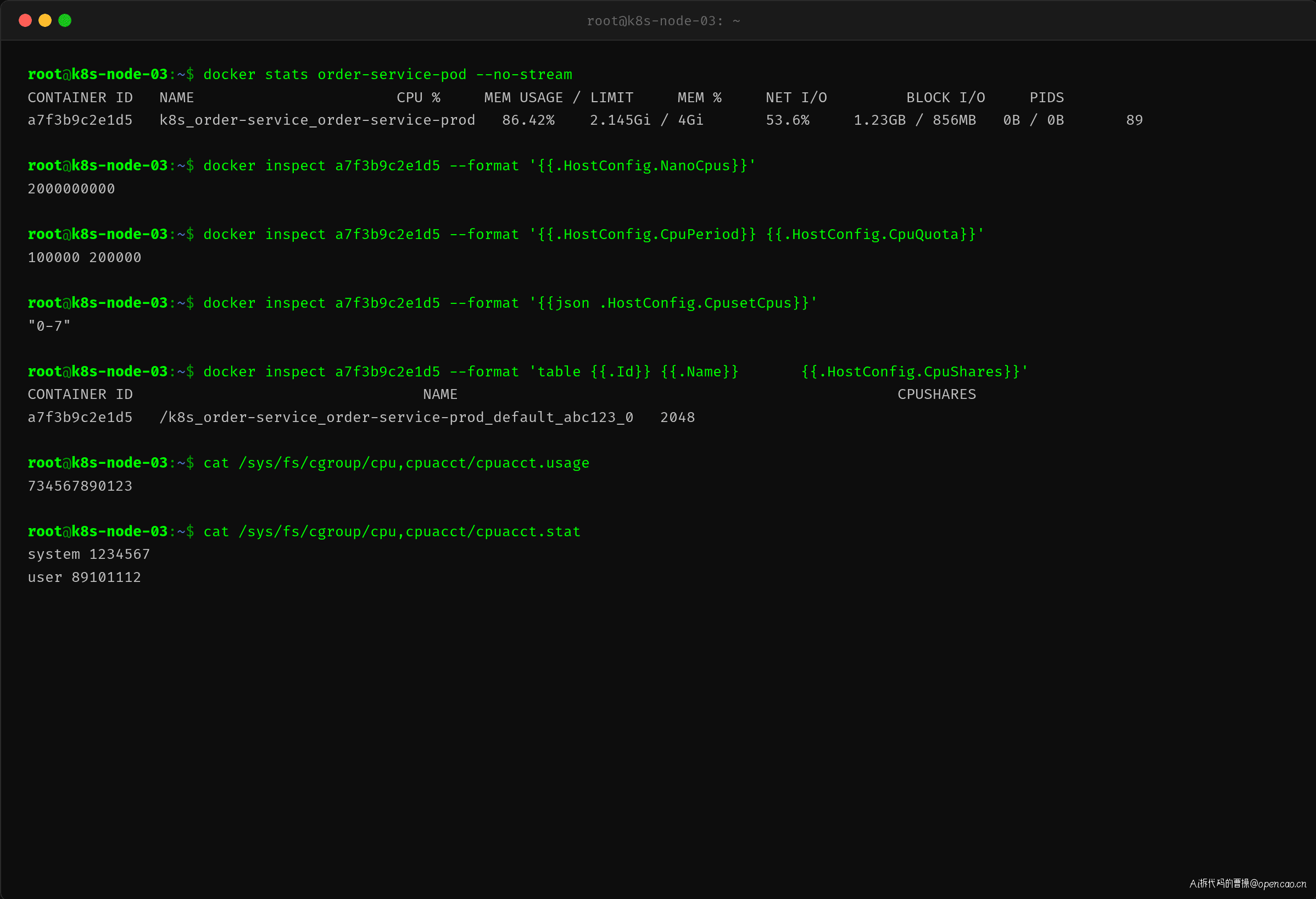1316x899 pixels.
Task: Click the docker stats order-service-pod command
Action: pyautogui.click(x=388, y=74)
